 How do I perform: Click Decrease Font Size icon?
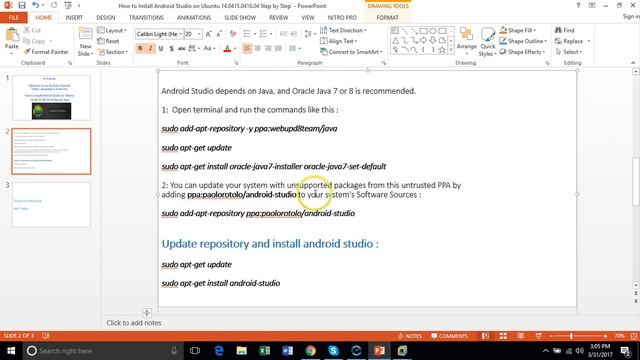coord(219,34)
